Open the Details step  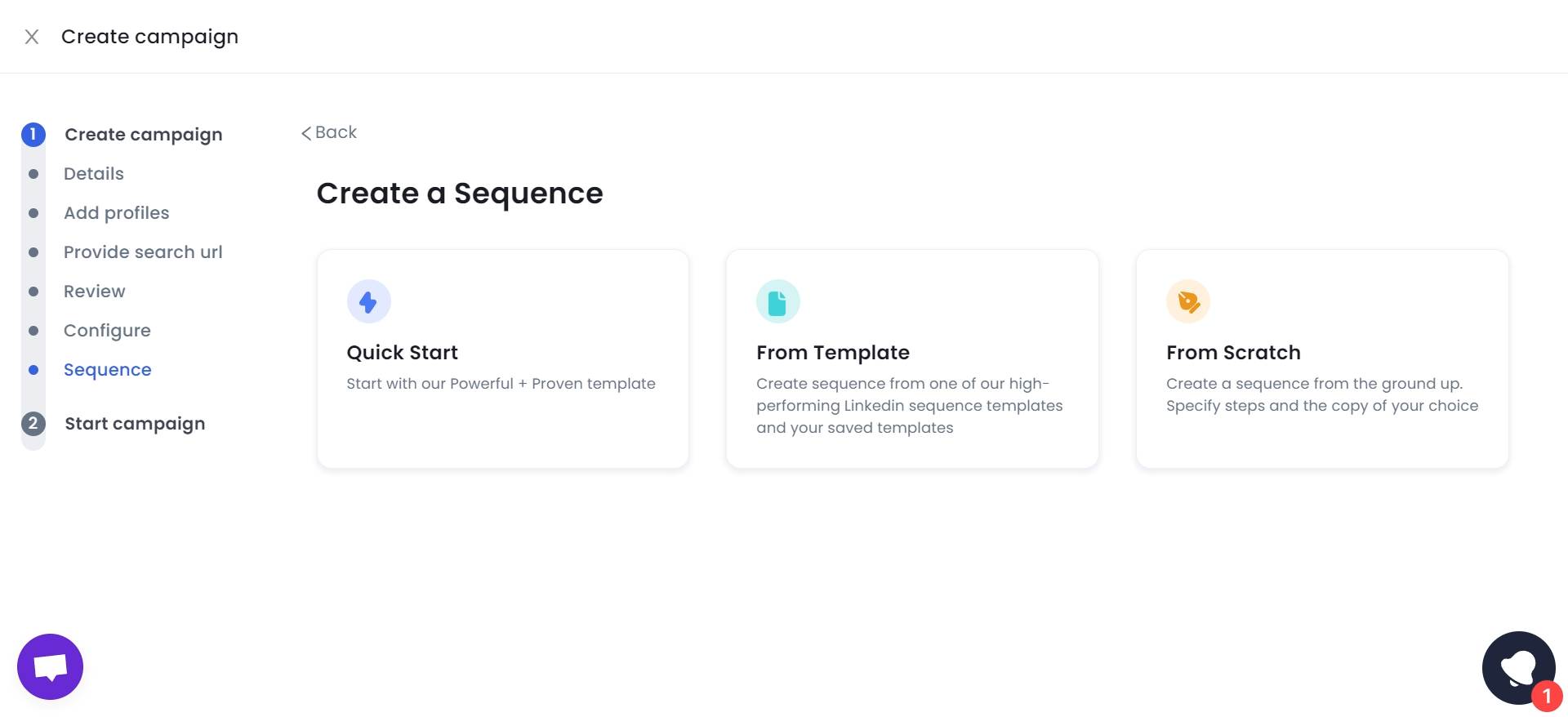(x=94, y=174)
